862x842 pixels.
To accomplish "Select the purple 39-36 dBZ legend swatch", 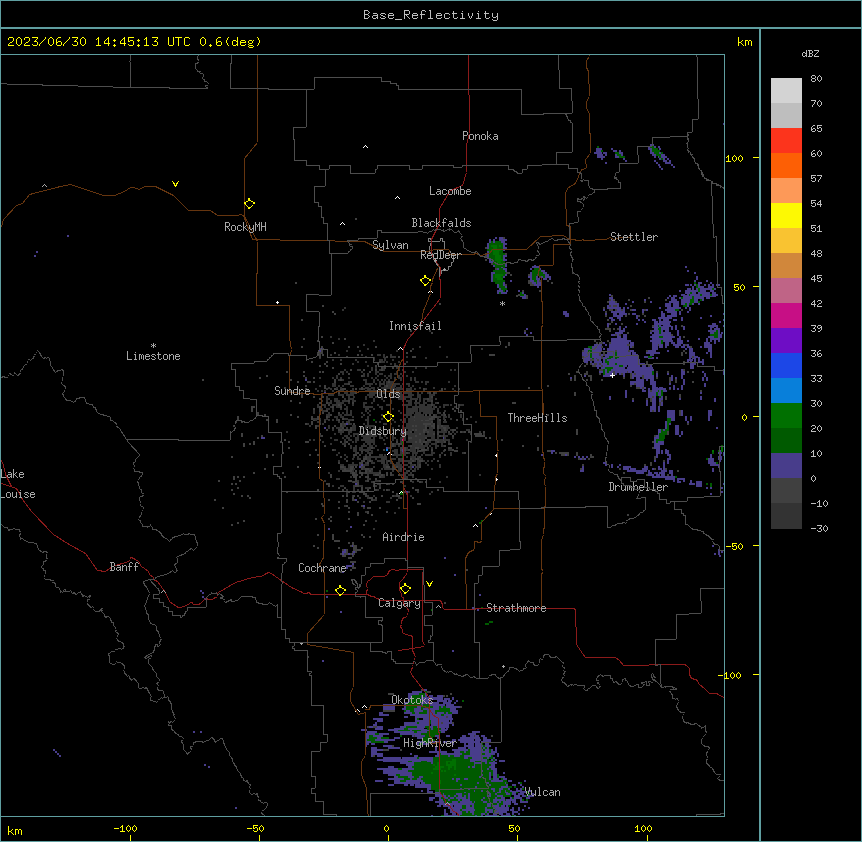I will [x=786, y=341].
